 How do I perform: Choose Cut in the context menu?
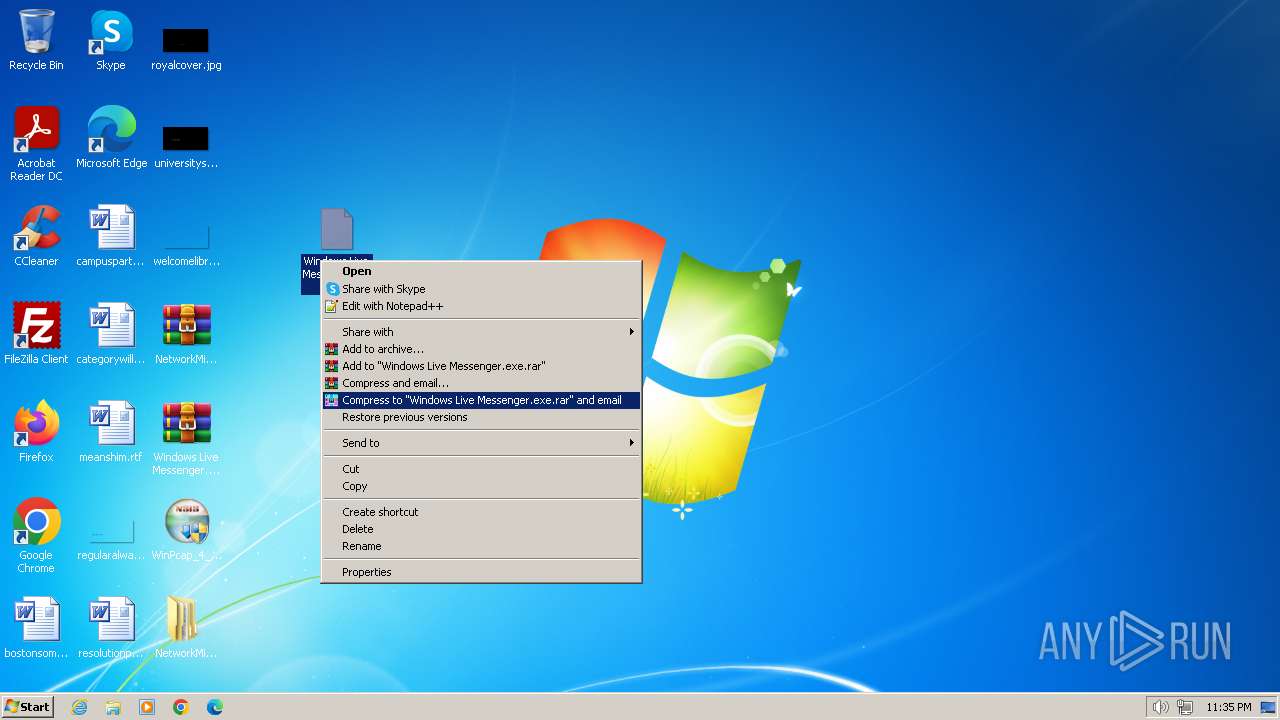point(481,469)
